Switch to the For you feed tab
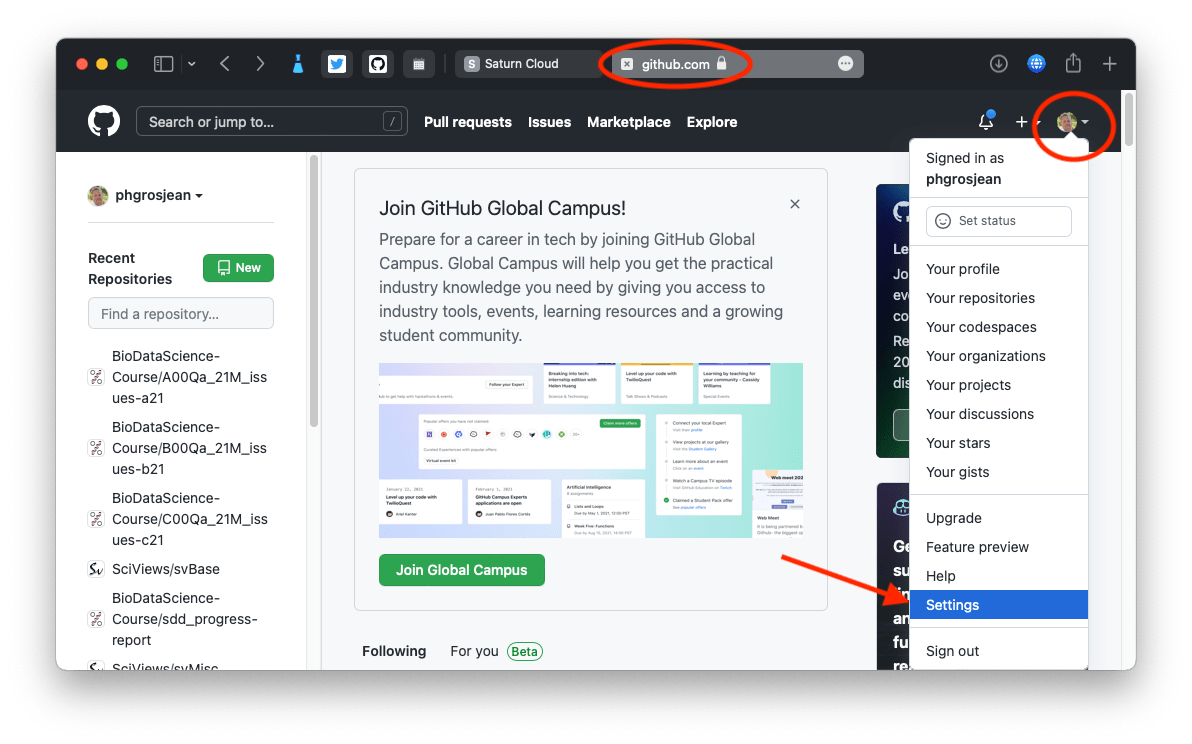The image size is (1192, 744). (474, 650)
